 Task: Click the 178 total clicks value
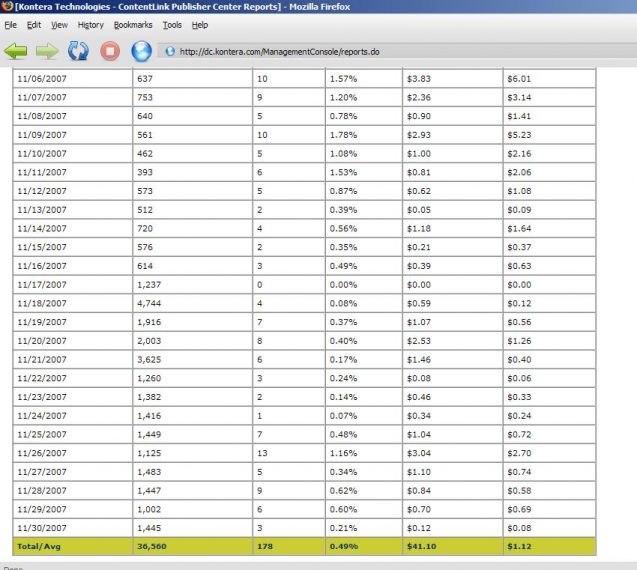pyautogui.click(x=265, y=546)
